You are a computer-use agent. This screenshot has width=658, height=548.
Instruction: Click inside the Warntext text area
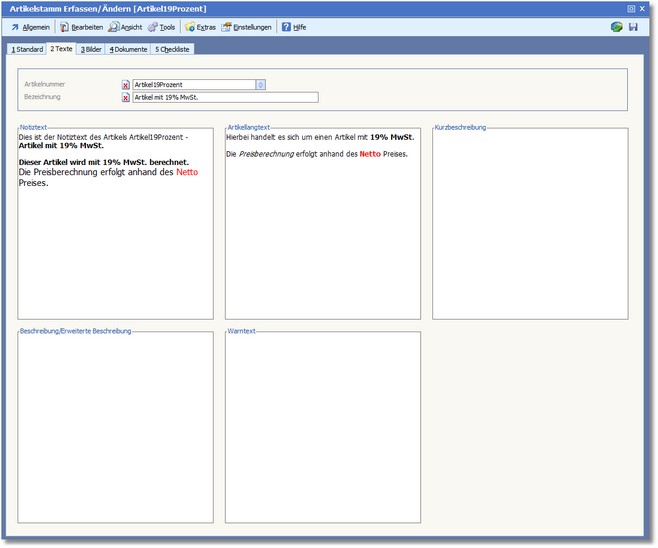tap(322, 427)
